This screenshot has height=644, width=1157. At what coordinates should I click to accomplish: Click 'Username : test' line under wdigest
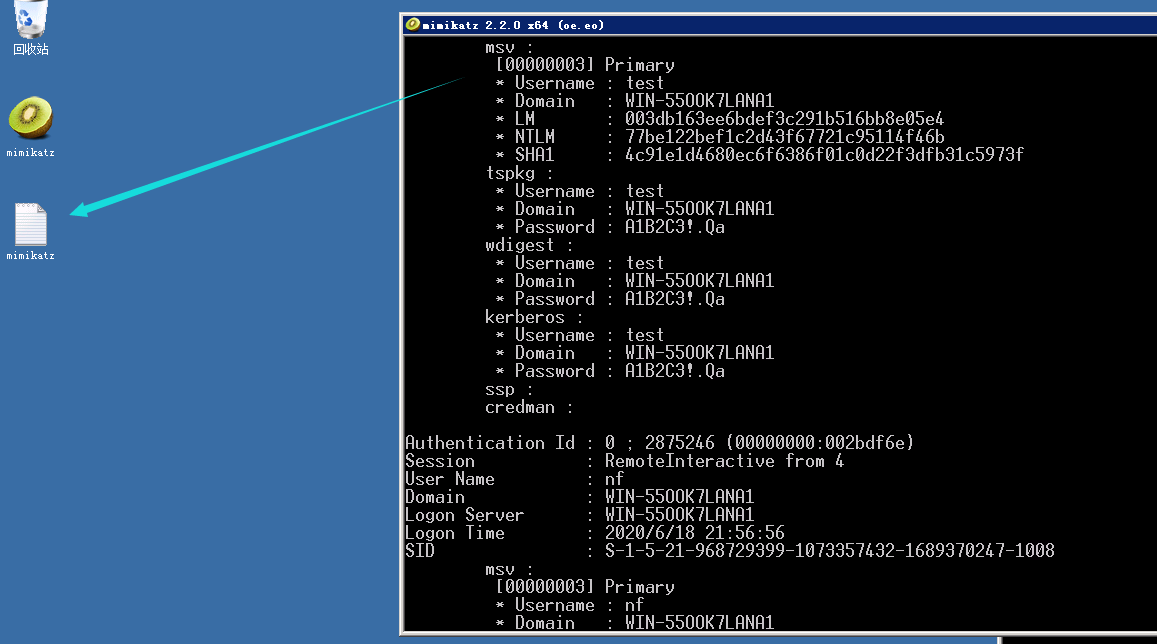pos(580,263)
